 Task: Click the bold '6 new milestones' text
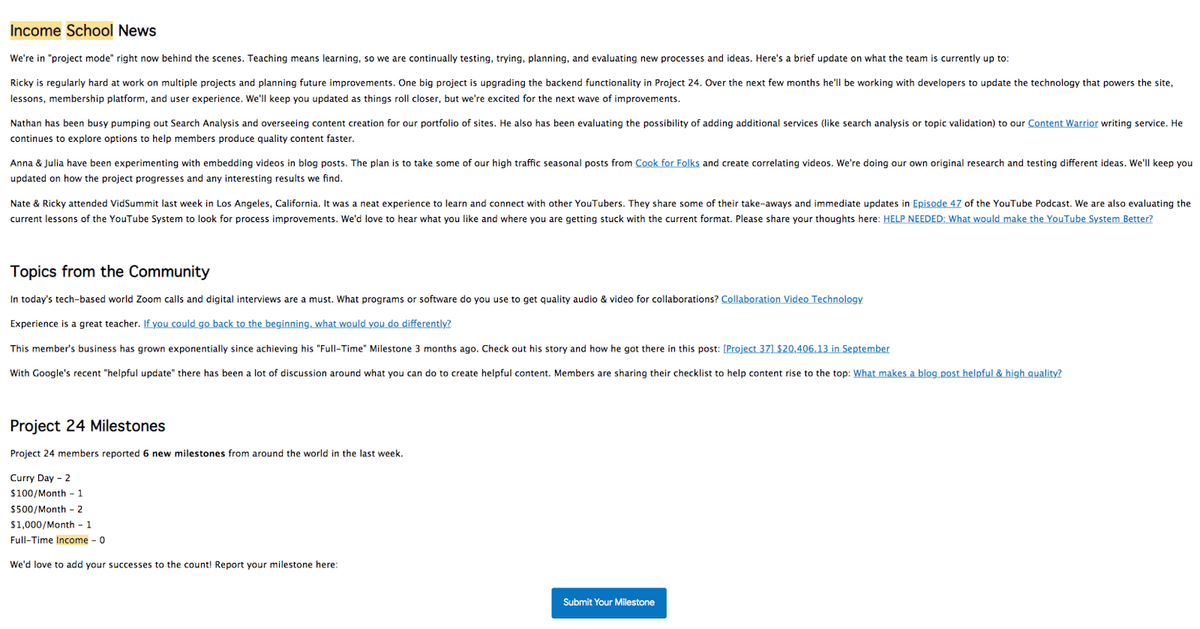[184, 453]
